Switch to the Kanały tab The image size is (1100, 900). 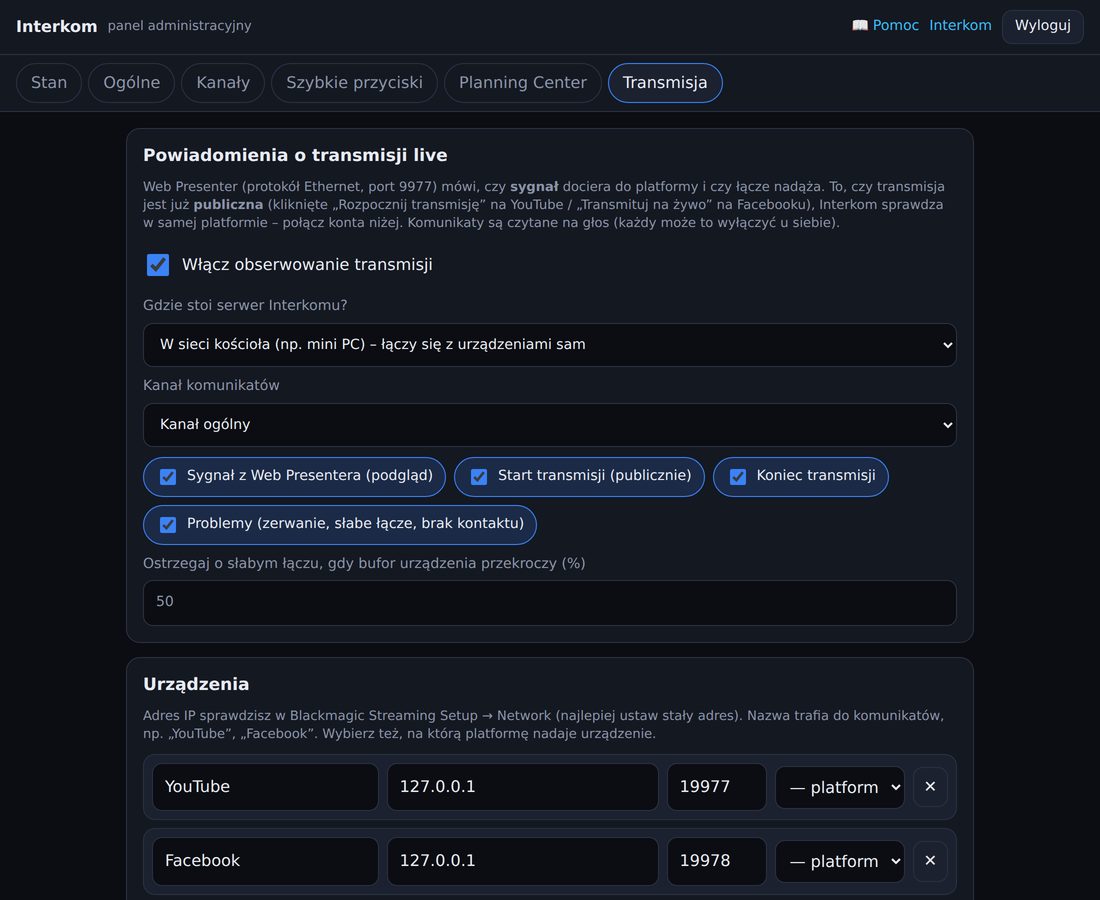(x=223, y=83)
